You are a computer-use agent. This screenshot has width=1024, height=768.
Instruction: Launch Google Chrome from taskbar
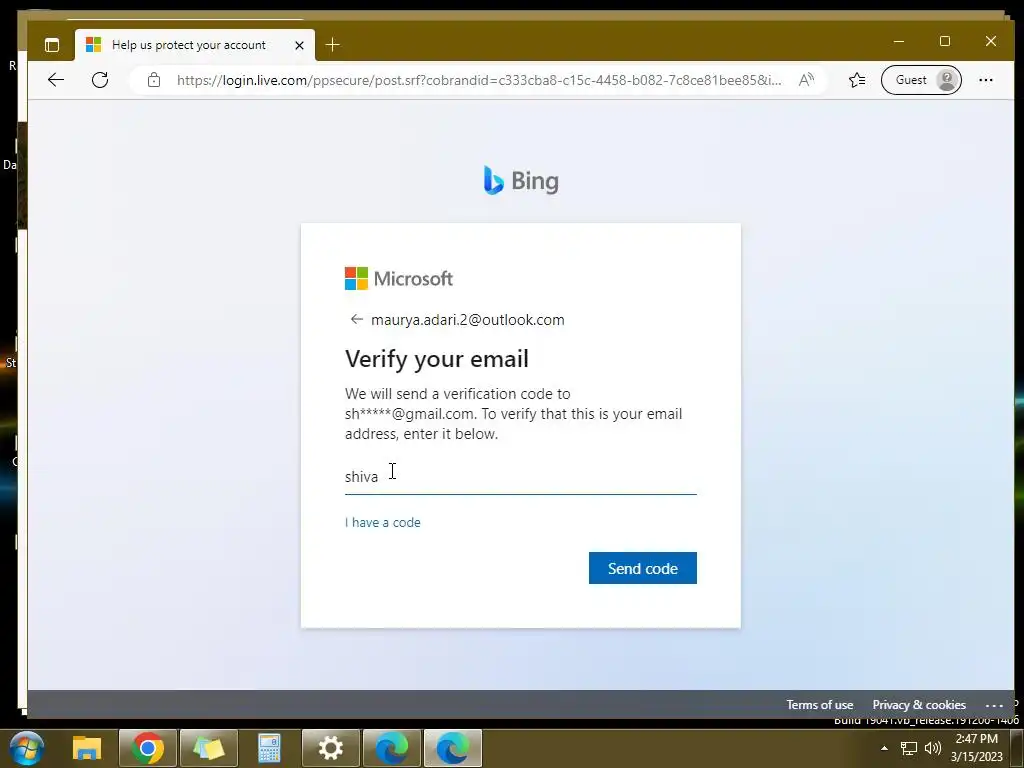pyautogui.click(x=148, y=748)
